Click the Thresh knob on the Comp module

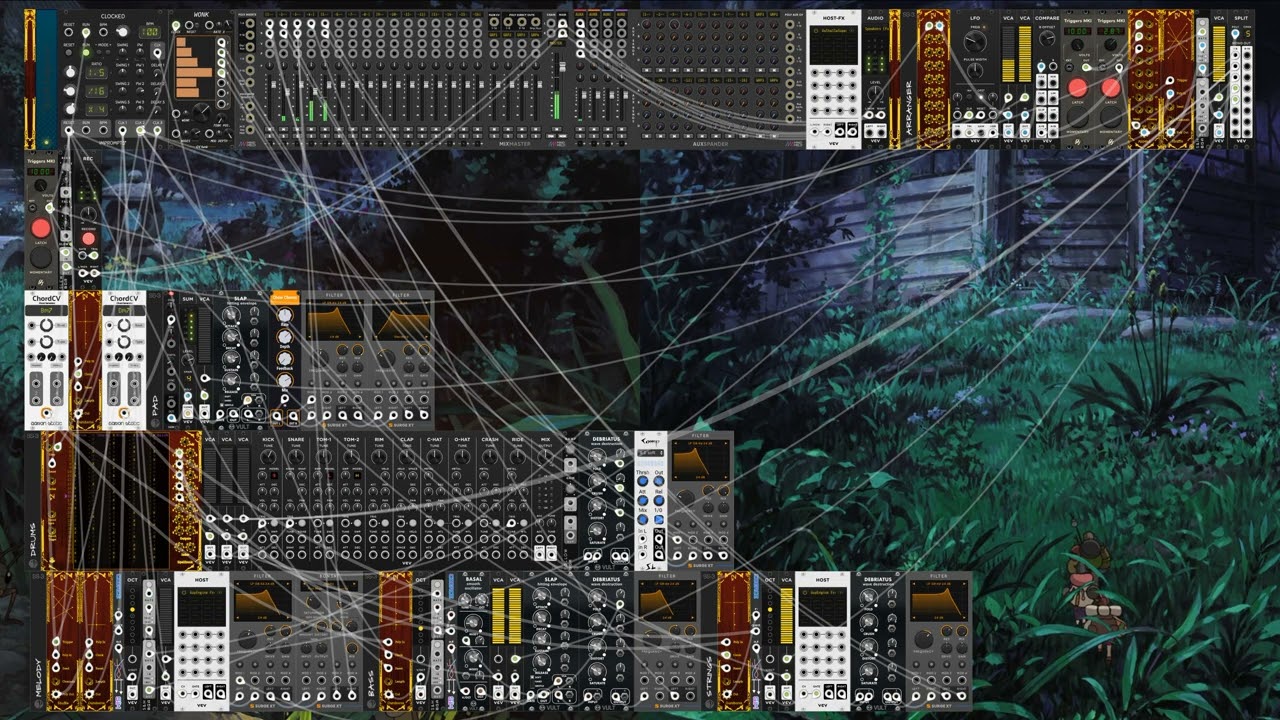[643, 481]
